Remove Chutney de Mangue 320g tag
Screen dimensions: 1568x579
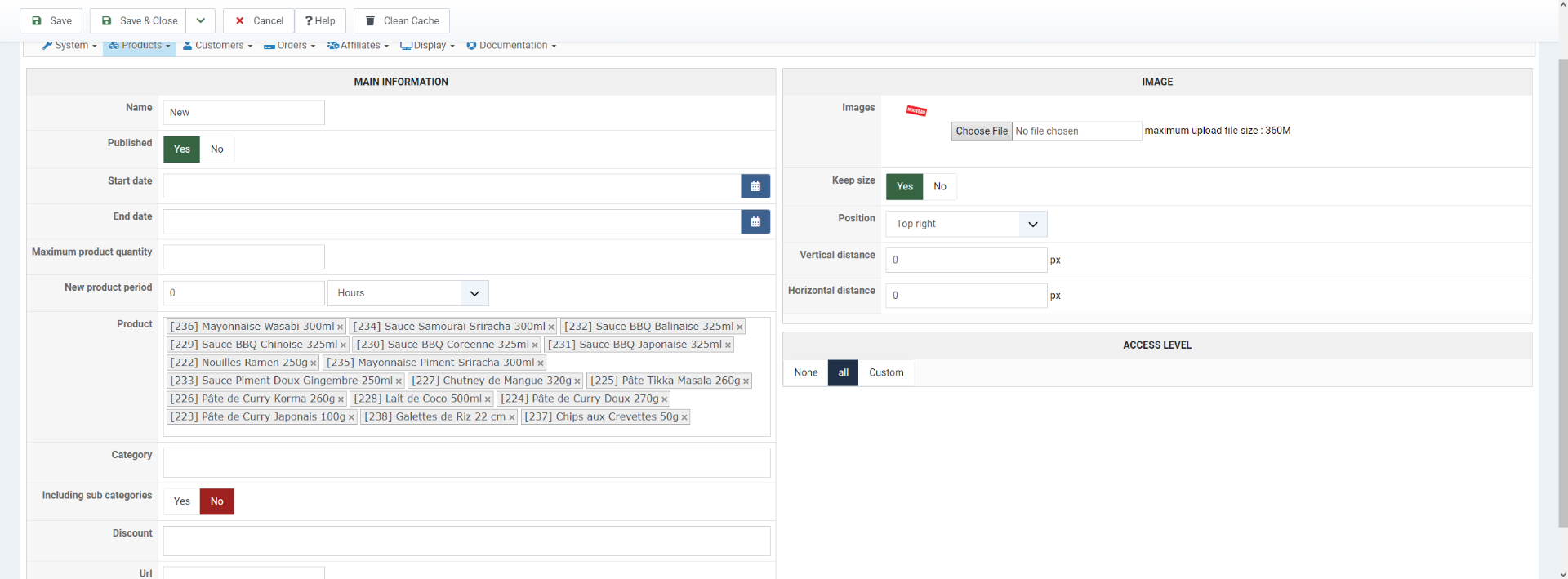tap(577, 381)
